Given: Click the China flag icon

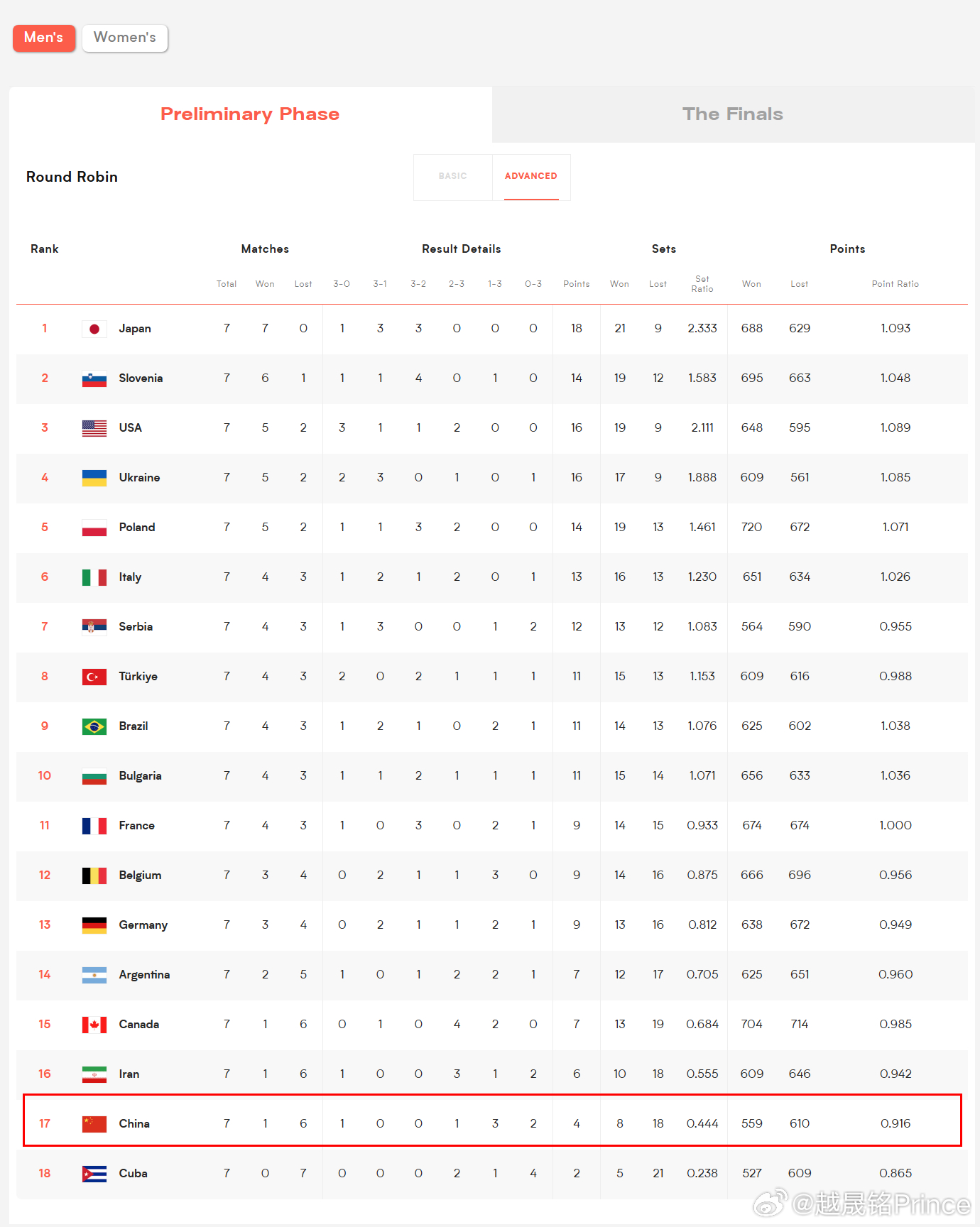Looking at the screenshot, I should (94, 1124).
